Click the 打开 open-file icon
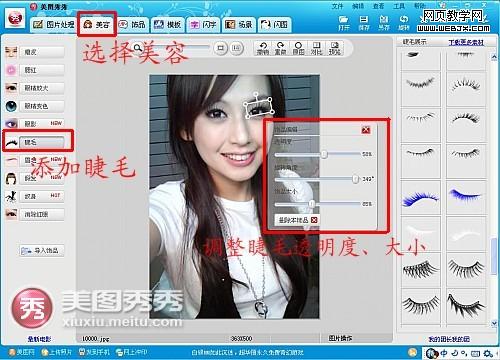This screenshot has height=360, width=500. coord(343,23)
